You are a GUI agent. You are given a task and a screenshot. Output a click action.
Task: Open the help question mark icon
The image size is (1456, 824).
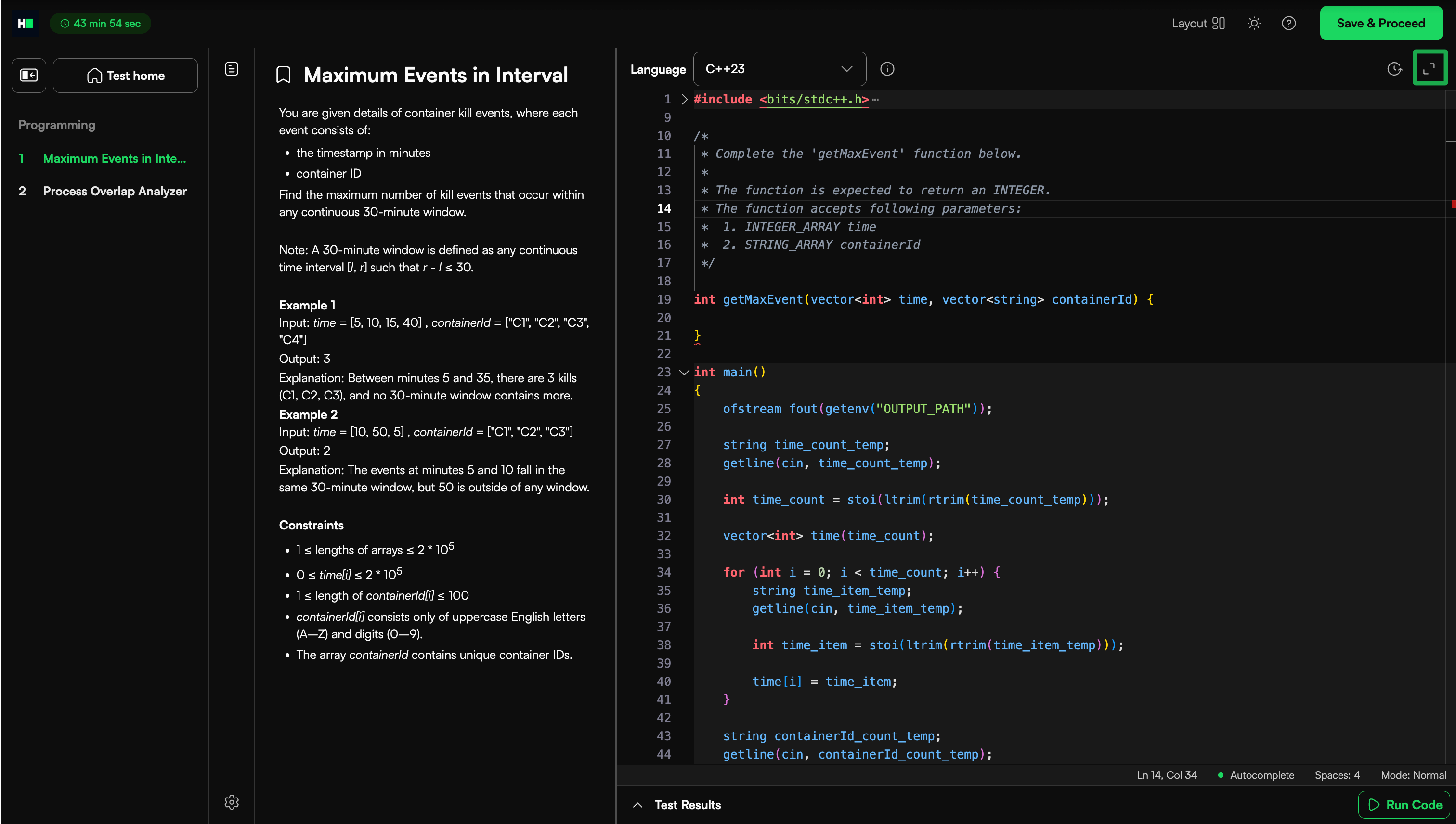click(1288, 23)
